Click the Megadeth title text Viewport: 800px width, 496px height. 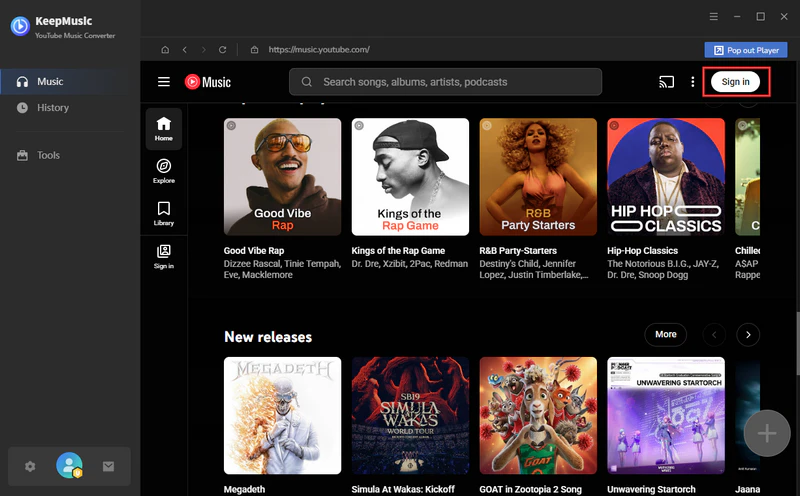tap(244, 489)
